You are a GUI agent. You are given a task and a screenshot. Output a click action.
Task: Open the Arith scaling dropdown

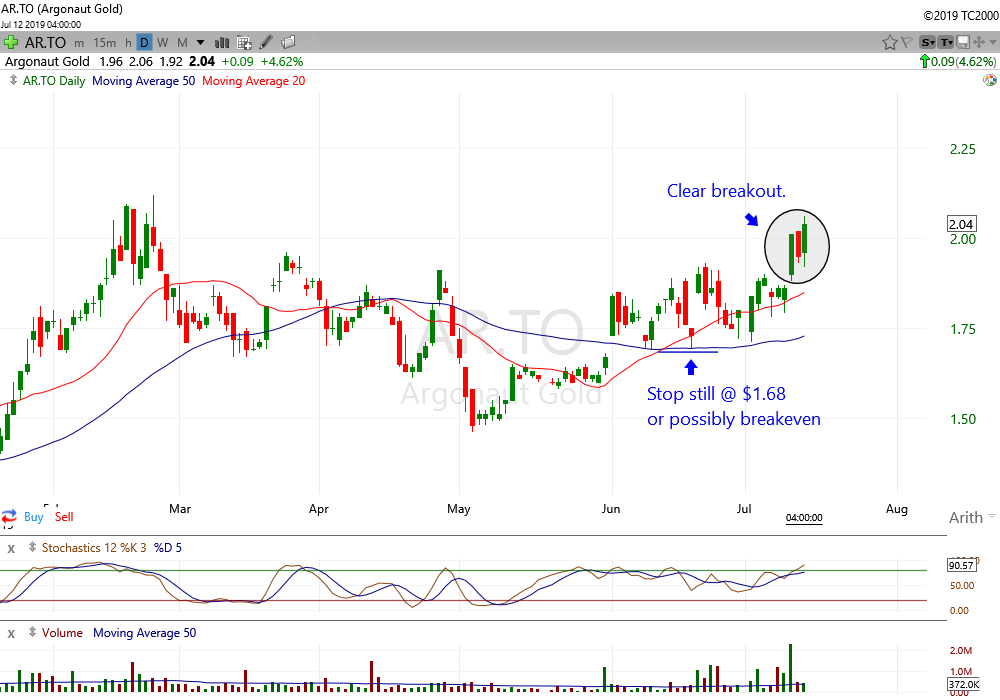pyautogui.click(x=972, y=517)
